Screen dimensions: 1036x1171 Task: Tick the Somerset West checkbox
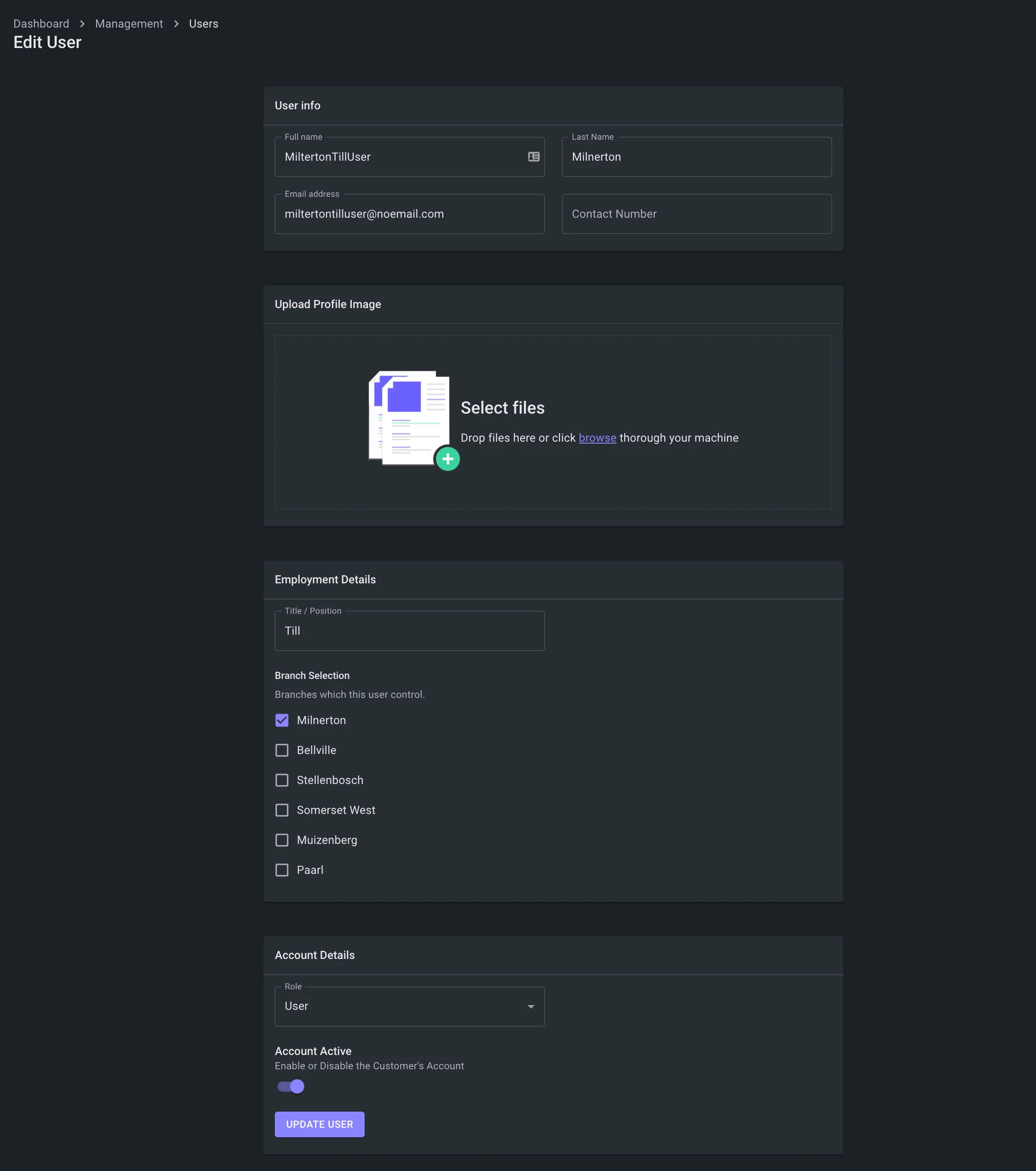[282, 810]
